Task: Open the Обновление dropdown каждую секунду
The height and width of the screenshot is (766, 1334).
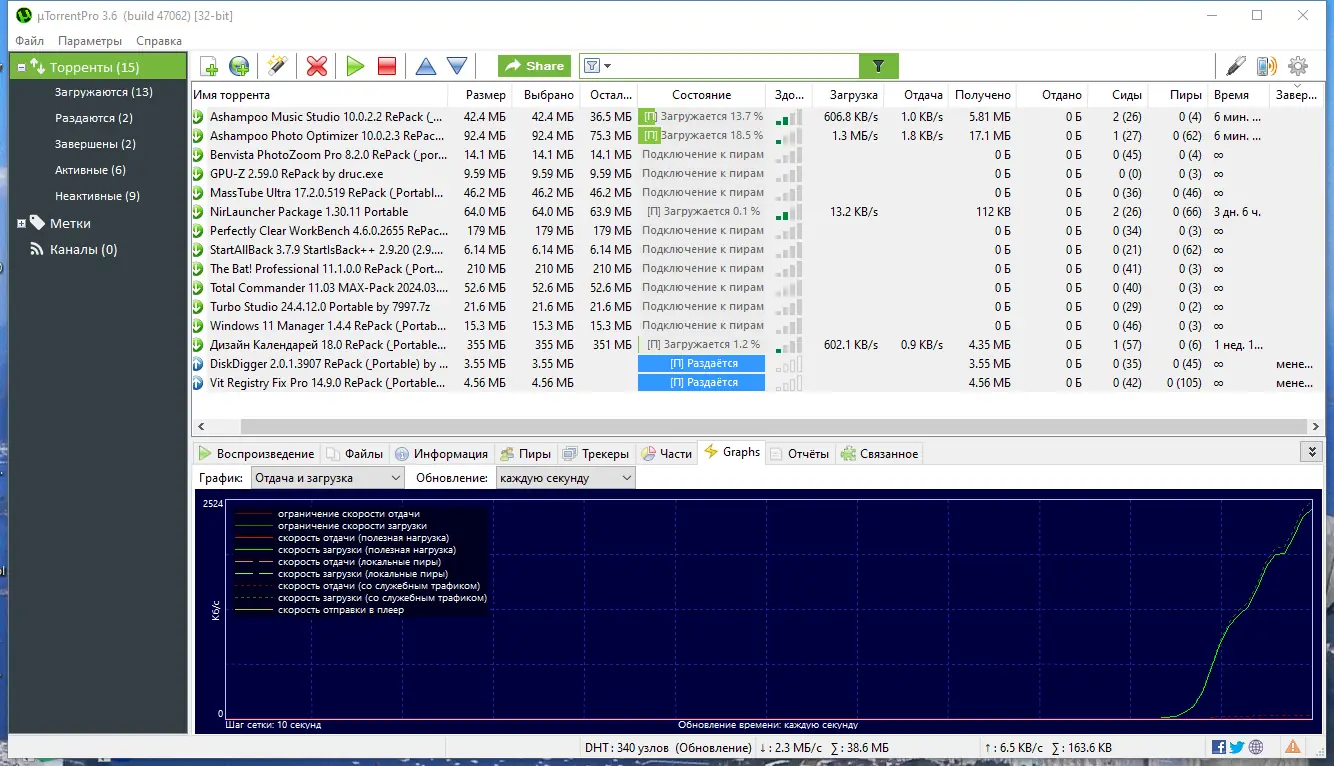Action: (x=565, y=478)
